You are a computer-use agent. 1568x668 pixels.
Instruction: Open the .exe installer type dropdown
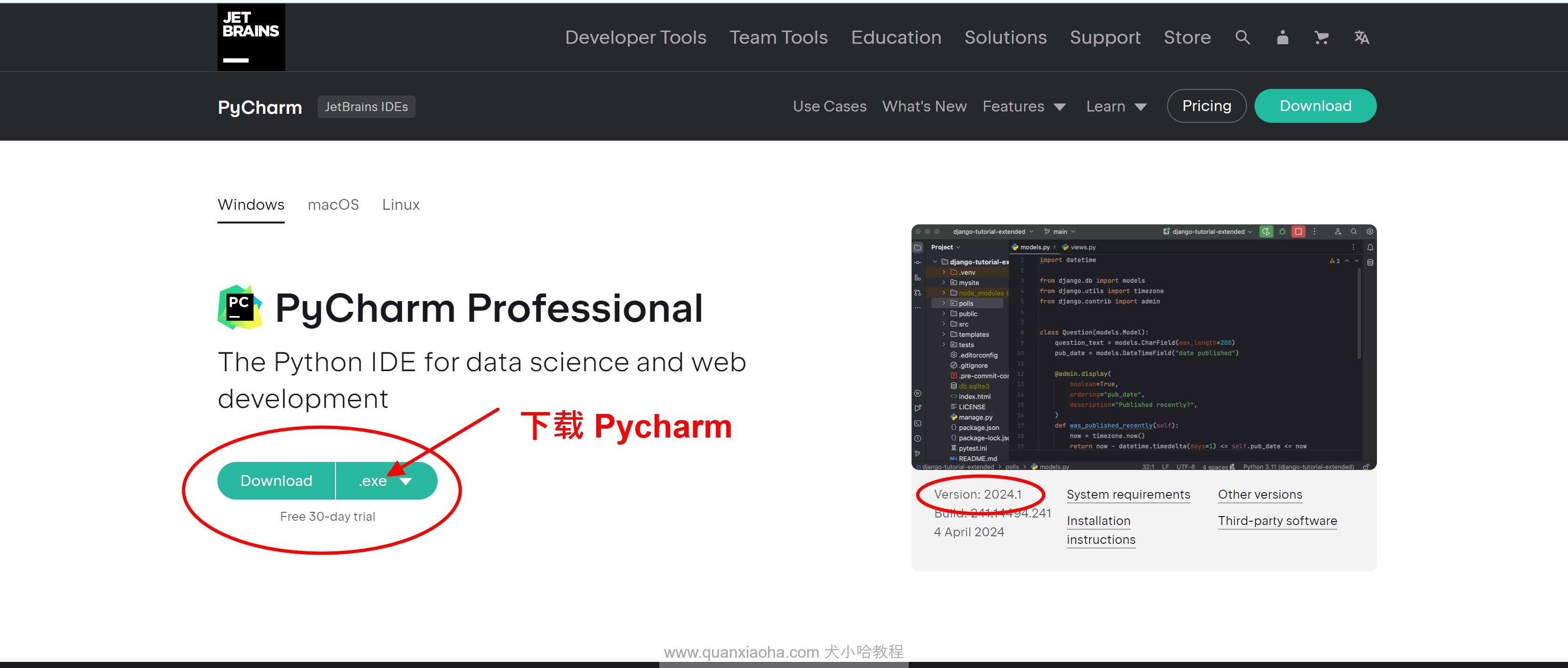[386, 481]
